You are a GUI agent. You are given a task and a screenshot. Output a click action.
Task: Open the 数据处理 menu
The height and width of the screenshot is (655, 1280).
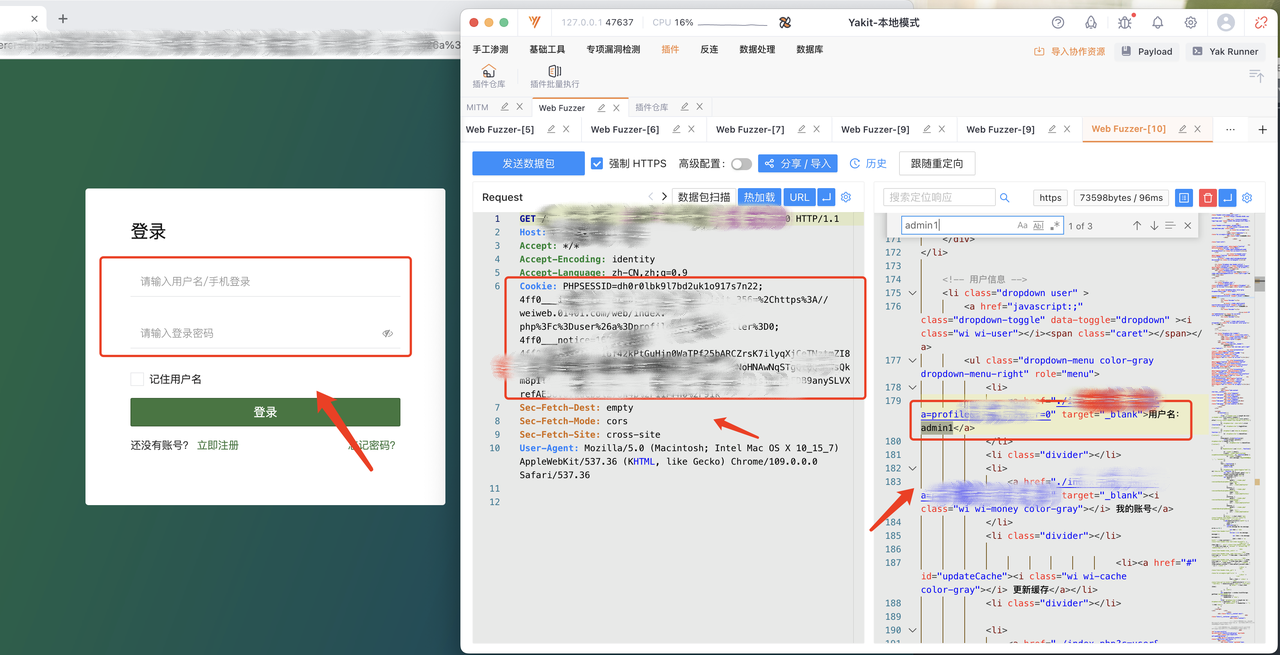757,49
